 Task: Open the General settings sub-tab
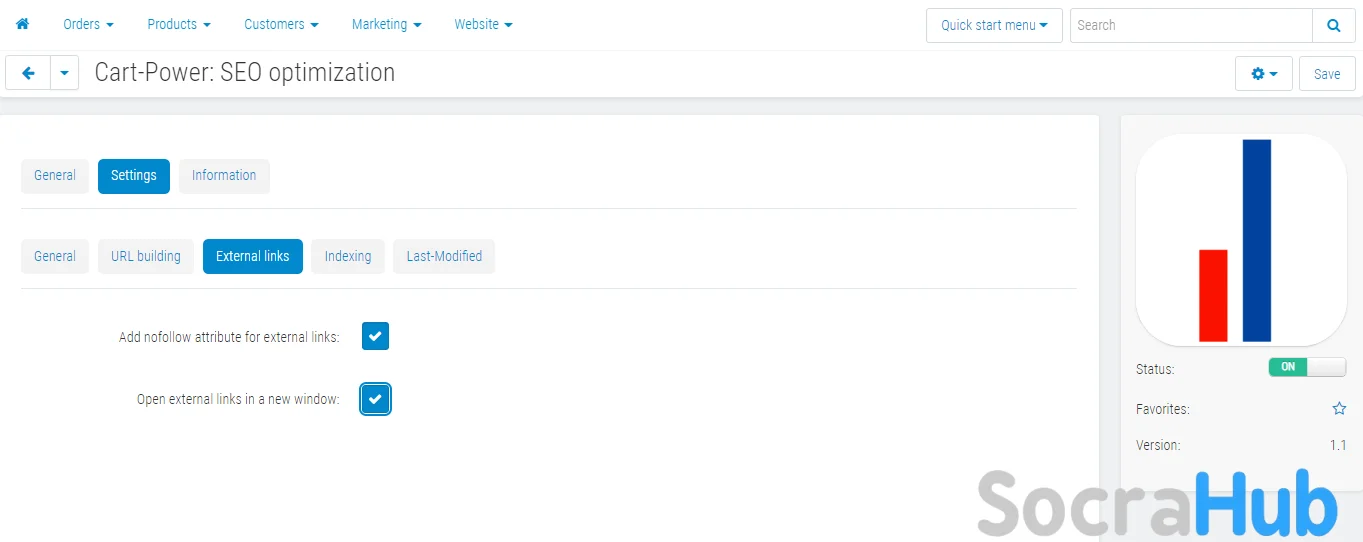tap(55, 256)
